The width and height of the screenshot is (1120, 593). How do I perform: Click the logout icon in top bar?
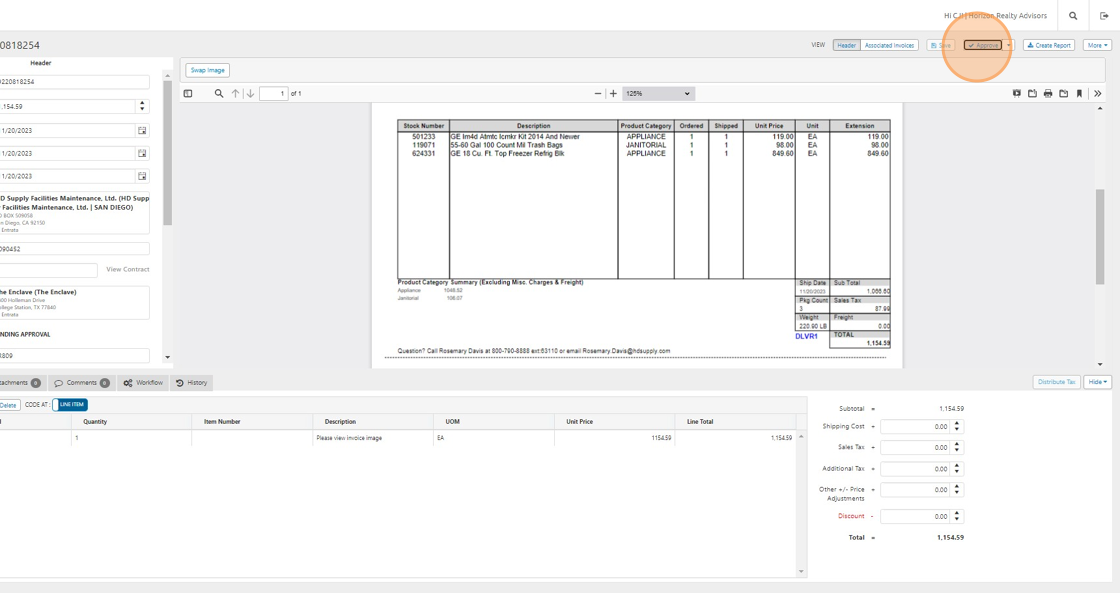point(1104,16)
